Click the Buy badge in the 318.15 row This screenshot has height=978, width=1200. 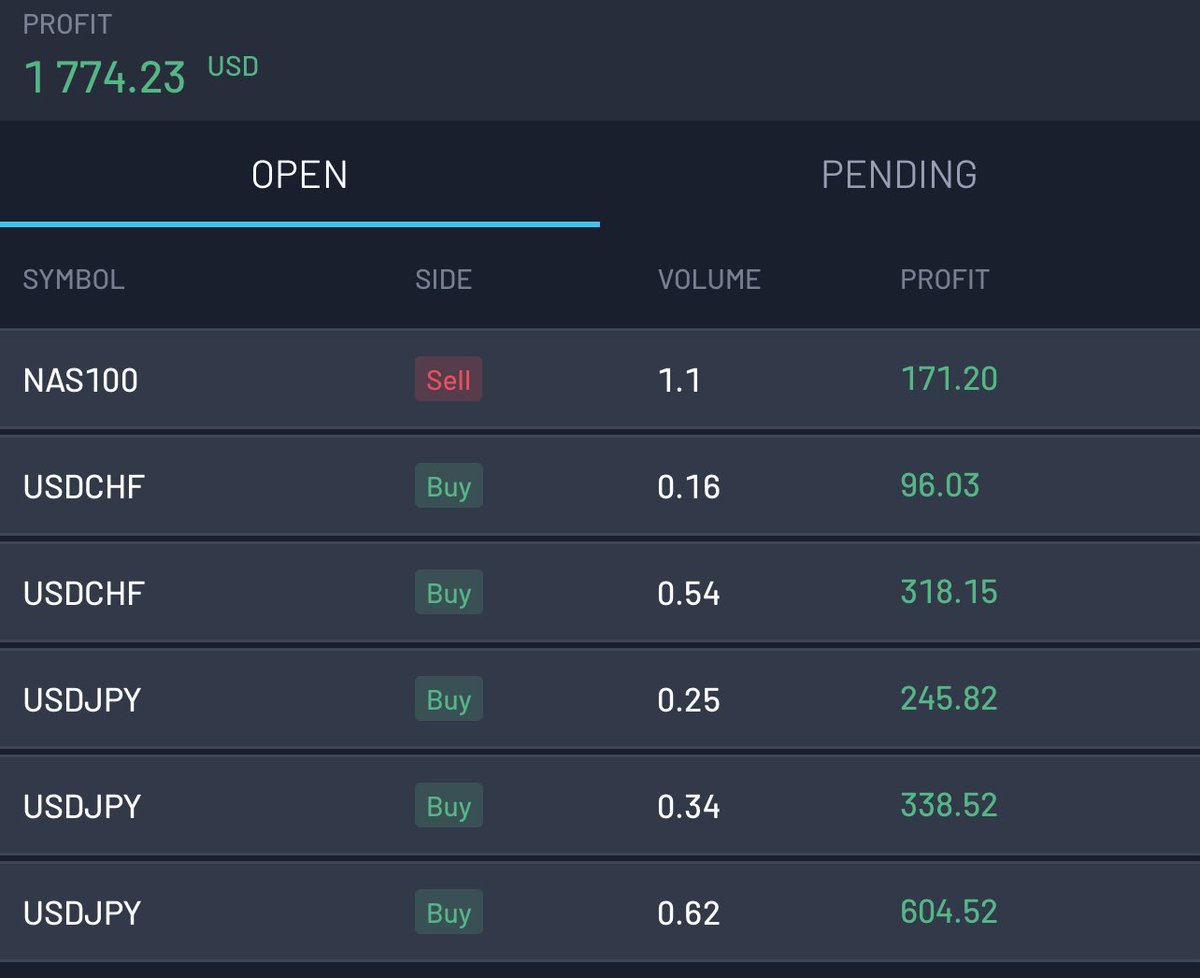449,593
